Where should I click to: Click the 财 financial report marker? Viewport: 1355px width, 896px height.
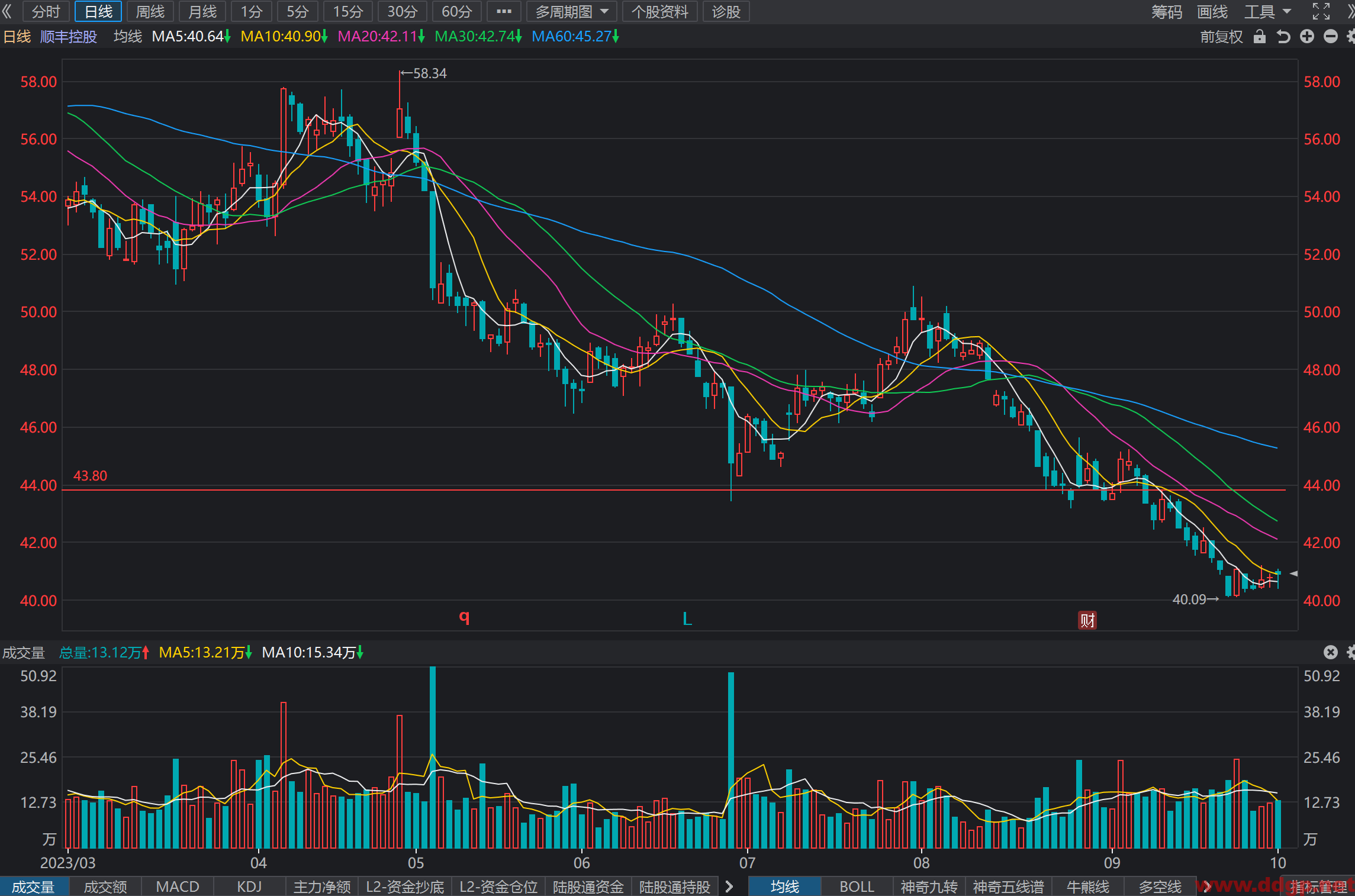tap(1087, 620)
